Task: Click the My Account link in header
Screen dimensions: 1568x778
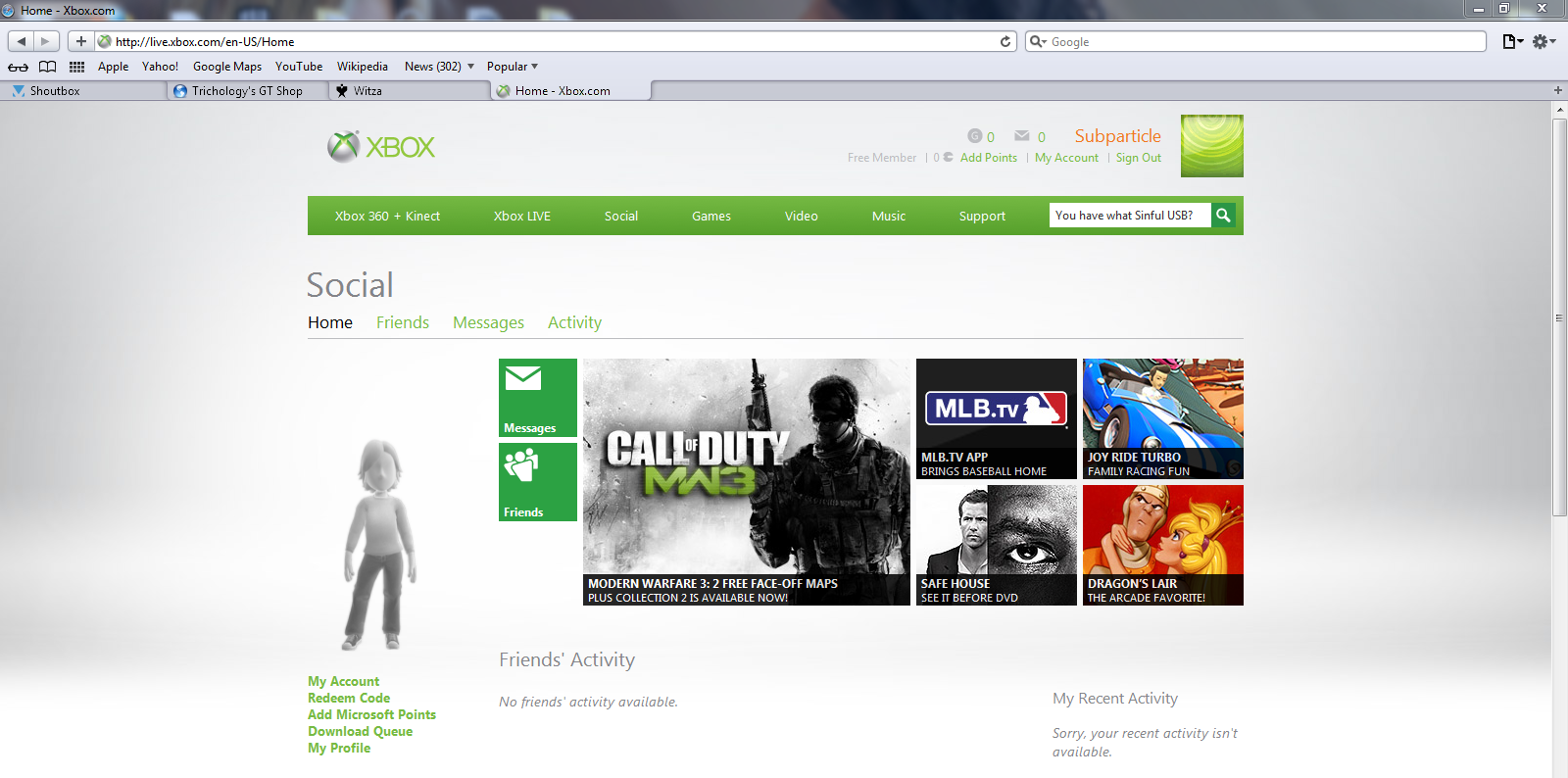Action: tap(1066, 158)
